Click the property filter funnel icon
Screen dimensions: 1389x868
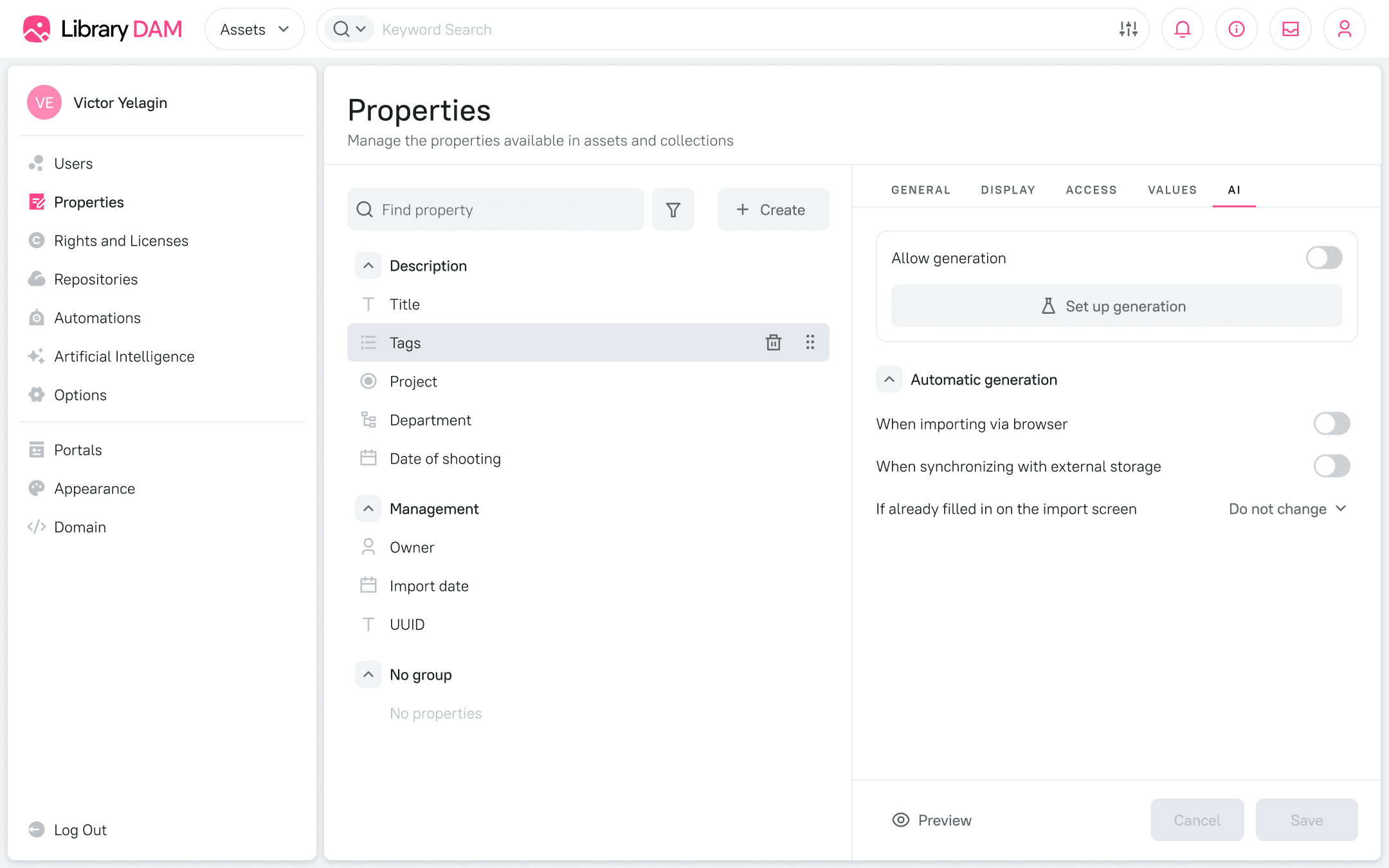click(x=673, y=210)
